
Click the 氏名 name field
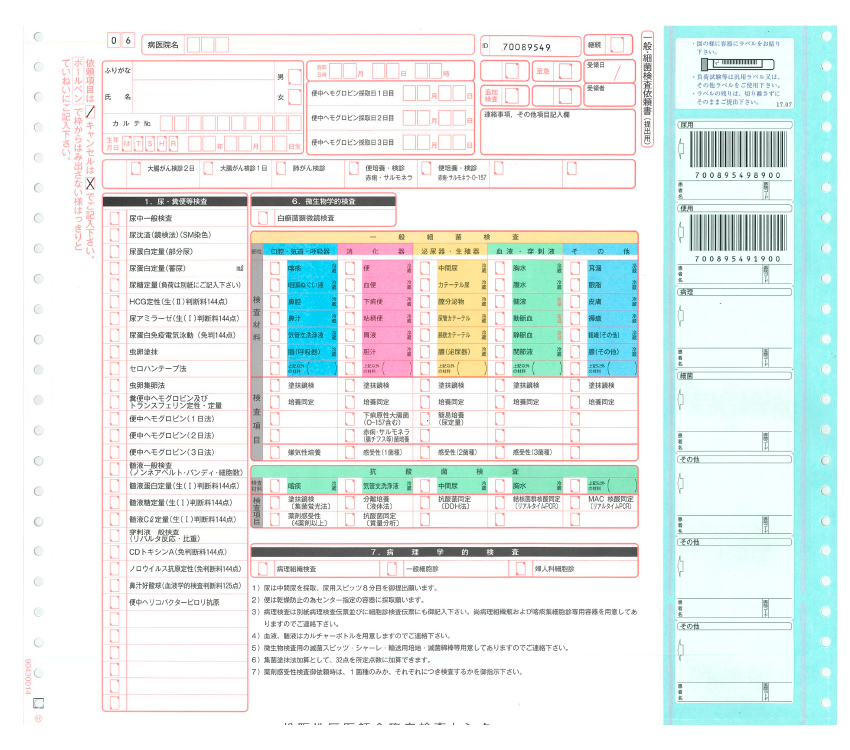point(203,97)
